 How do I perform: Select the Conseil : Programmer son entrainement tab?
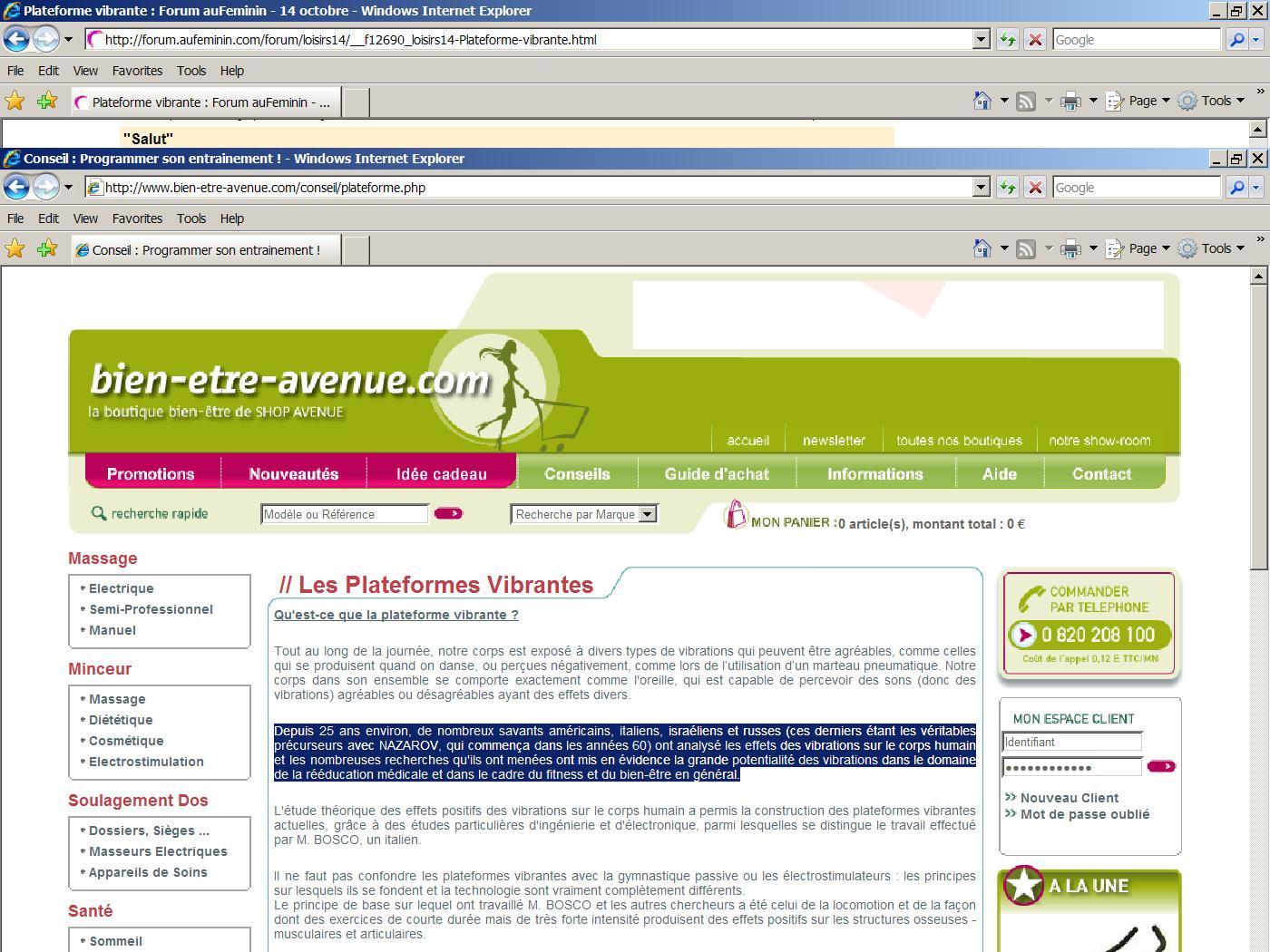[206, 249]
